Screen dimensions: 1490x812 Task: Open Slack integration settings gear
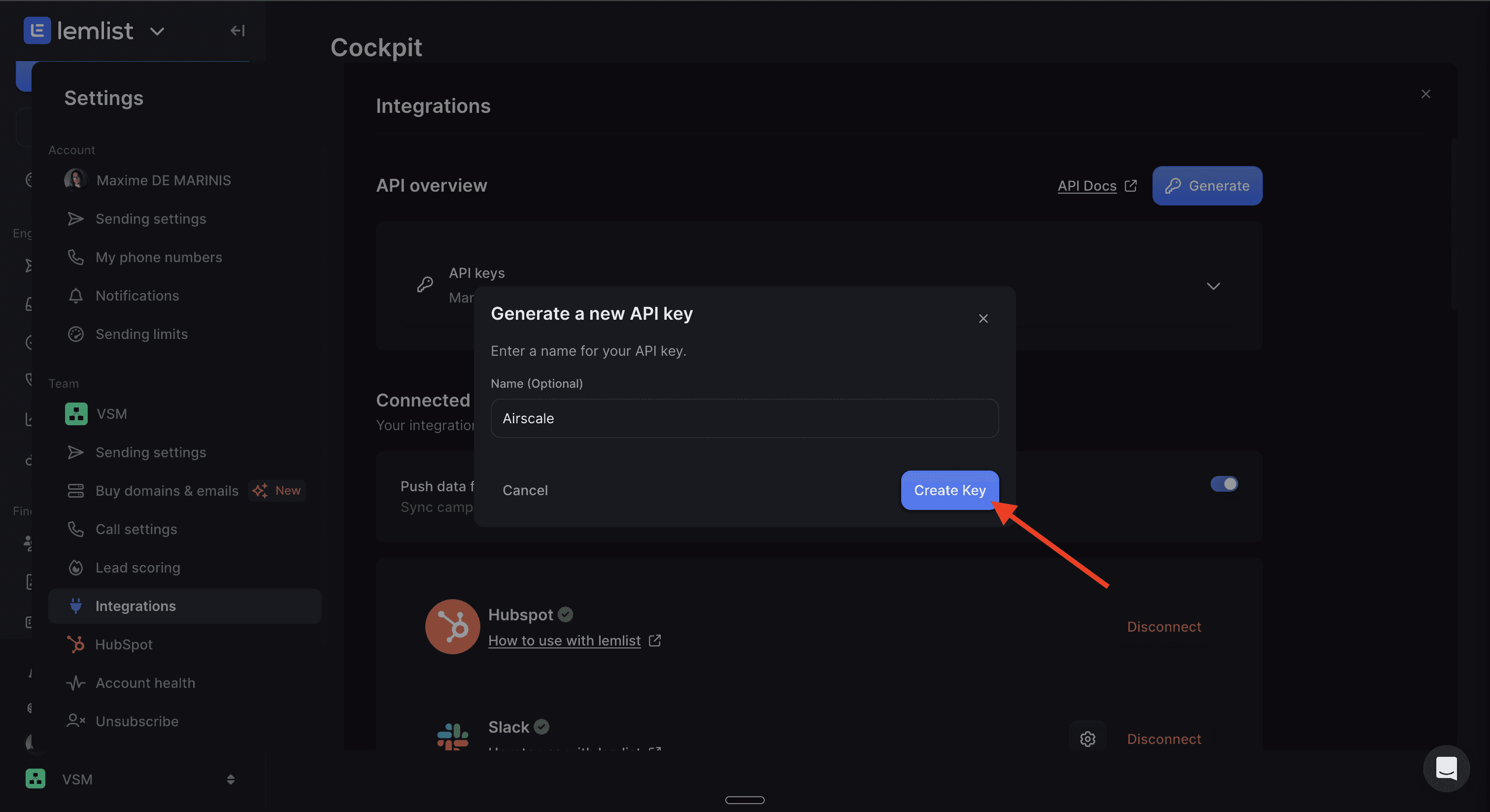click(x=1087, y=739)
